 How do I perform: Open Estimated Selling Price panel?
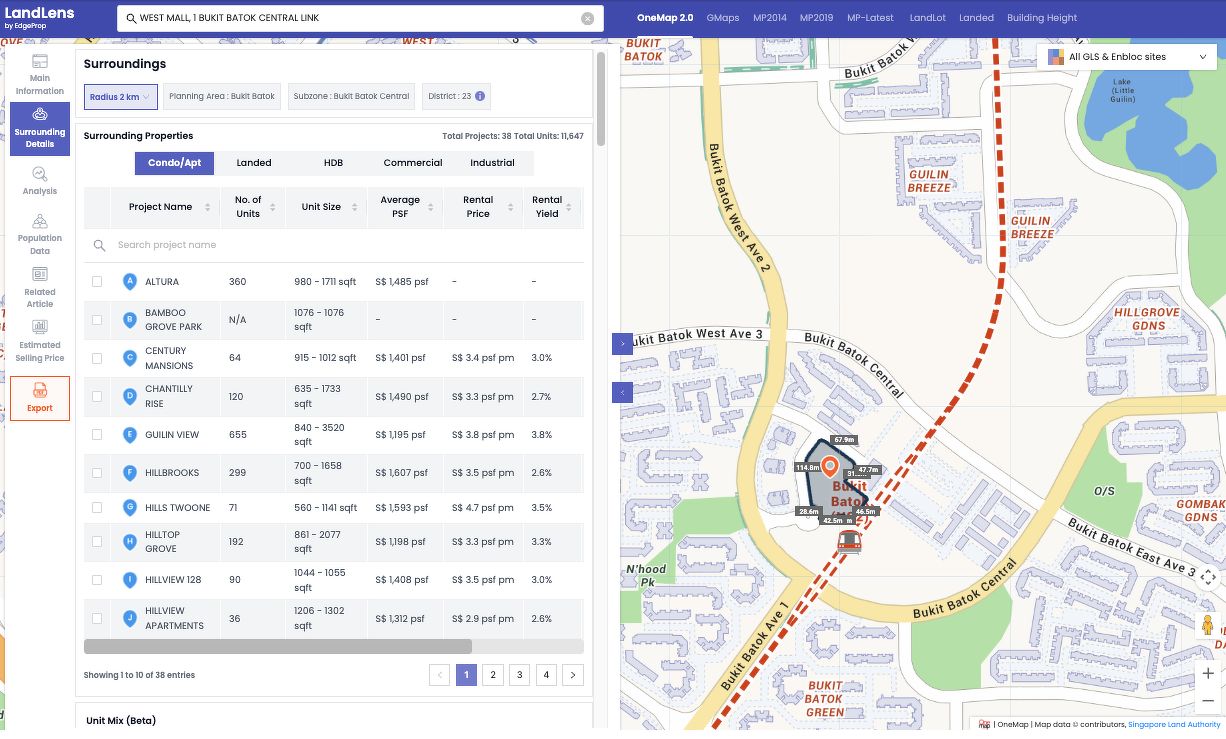[40, 340]
